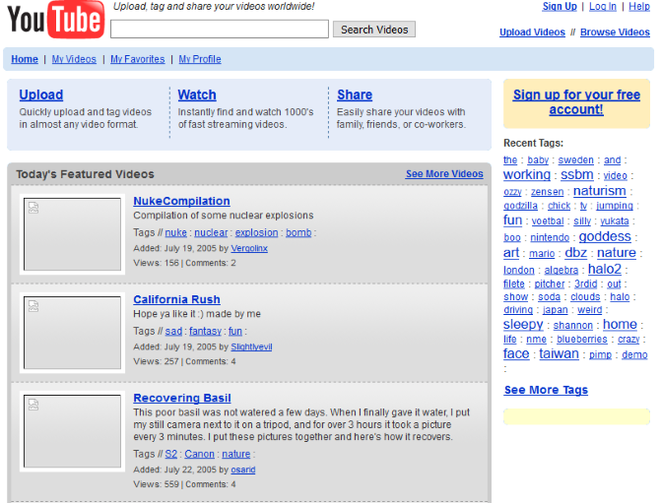Open the NukeCompilation video title
660x503 pixels.
(x=181, y=201)
